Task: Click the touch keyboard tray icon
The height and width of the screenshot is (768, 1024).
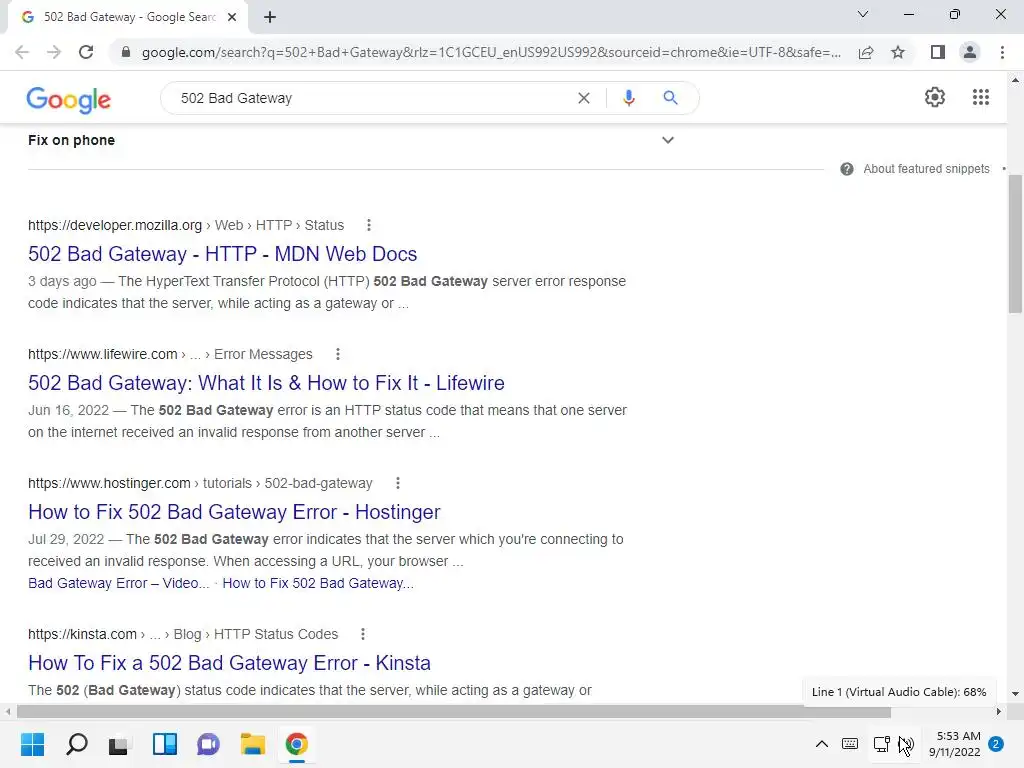Action: [x=850, y=744]
